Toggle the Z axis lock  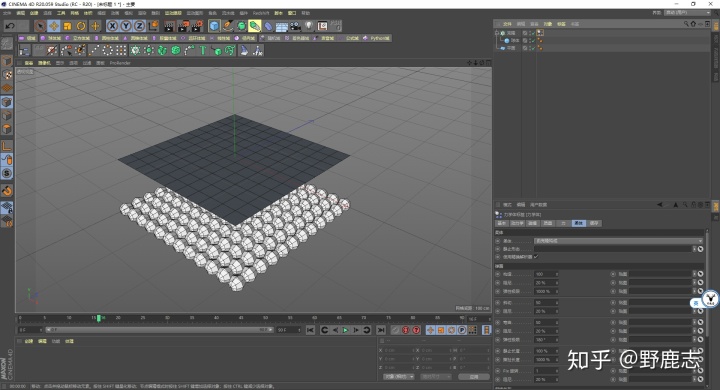click(139, 26)
